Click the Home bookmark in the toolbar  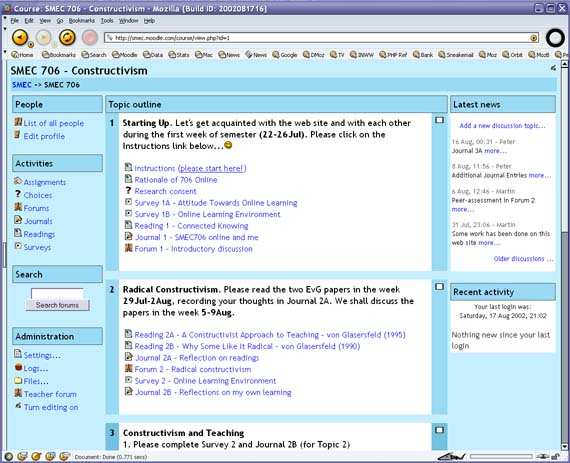tap(23, 55)
